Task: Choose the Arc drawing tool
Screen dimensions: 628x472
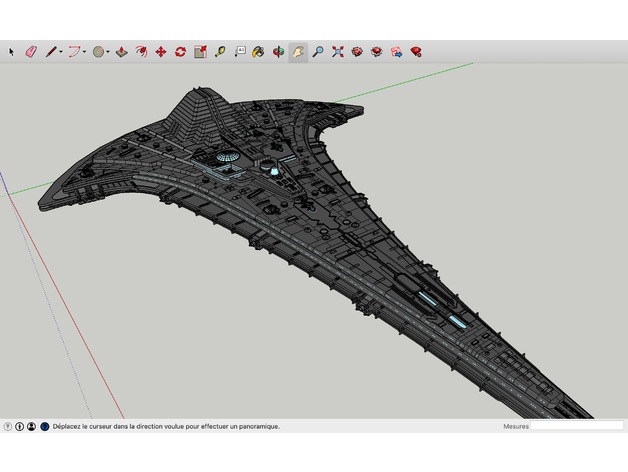Action: tap(74, 52)
